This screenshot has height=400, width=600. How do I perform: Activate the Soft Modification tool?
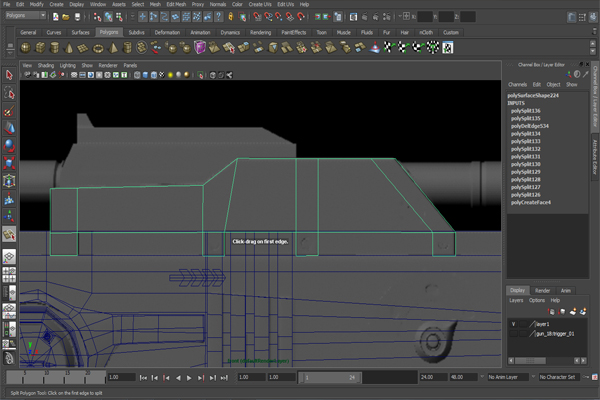click(x=9, y=199)
